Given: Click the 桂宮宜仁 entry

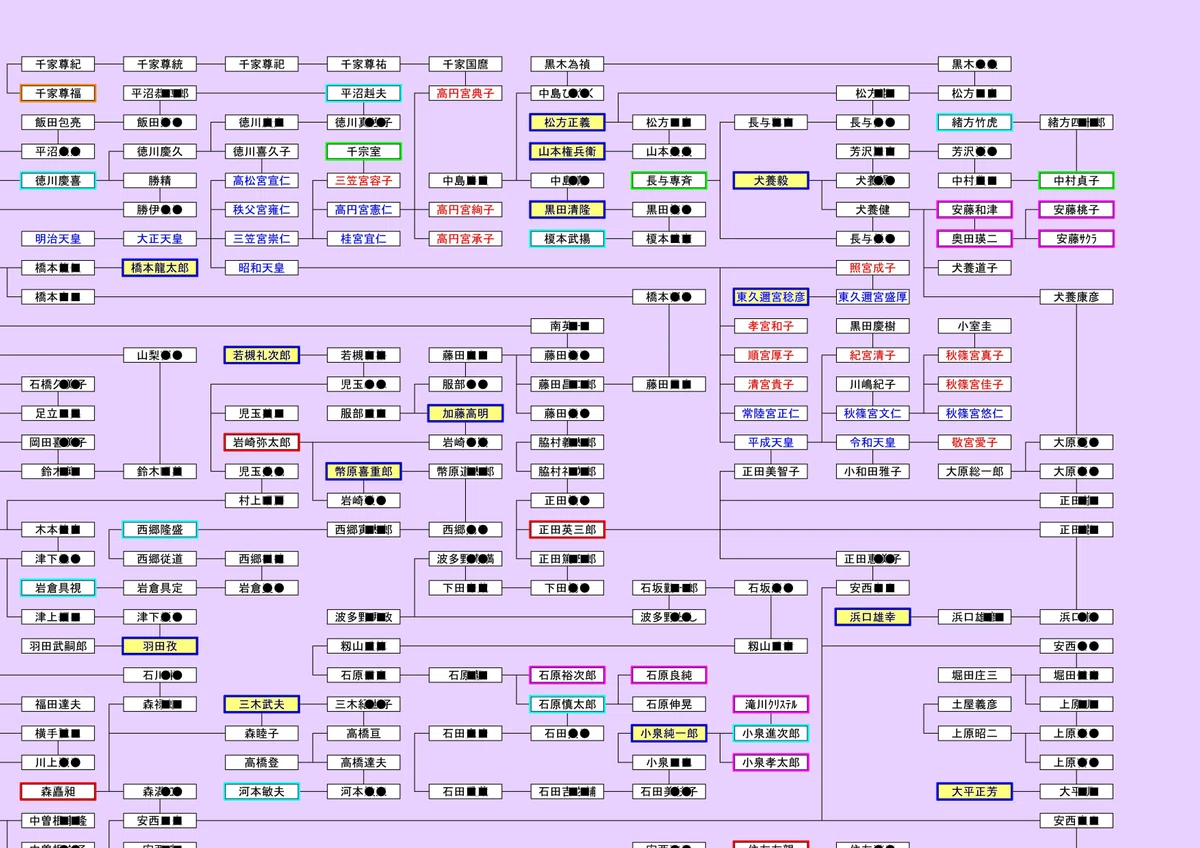Looking at the screenshot, I should (x=364, y=239).
